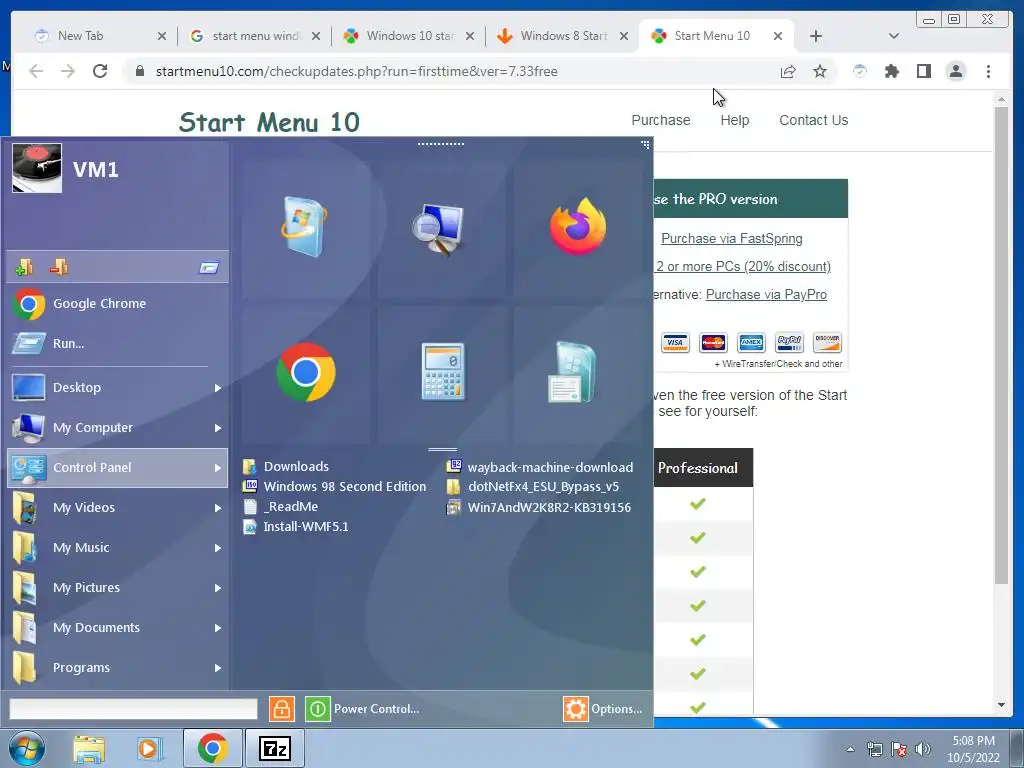Expand the Control Panel submenu arrow
The image size is (1024, 768).
pyautogui.click(x=217, y=468)
